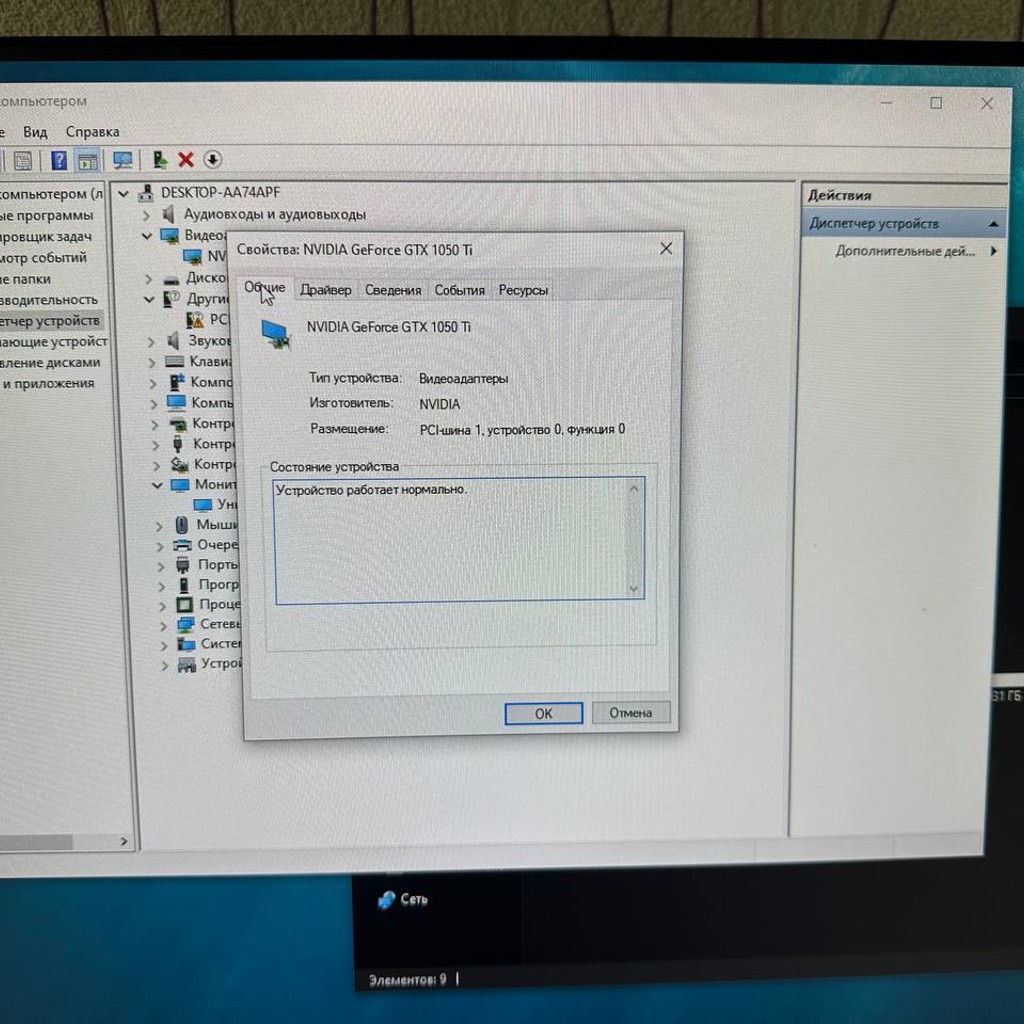This screenshot has height=1024, width=1024.
Task: Open the Вид menu
Action: click(35, 132)
